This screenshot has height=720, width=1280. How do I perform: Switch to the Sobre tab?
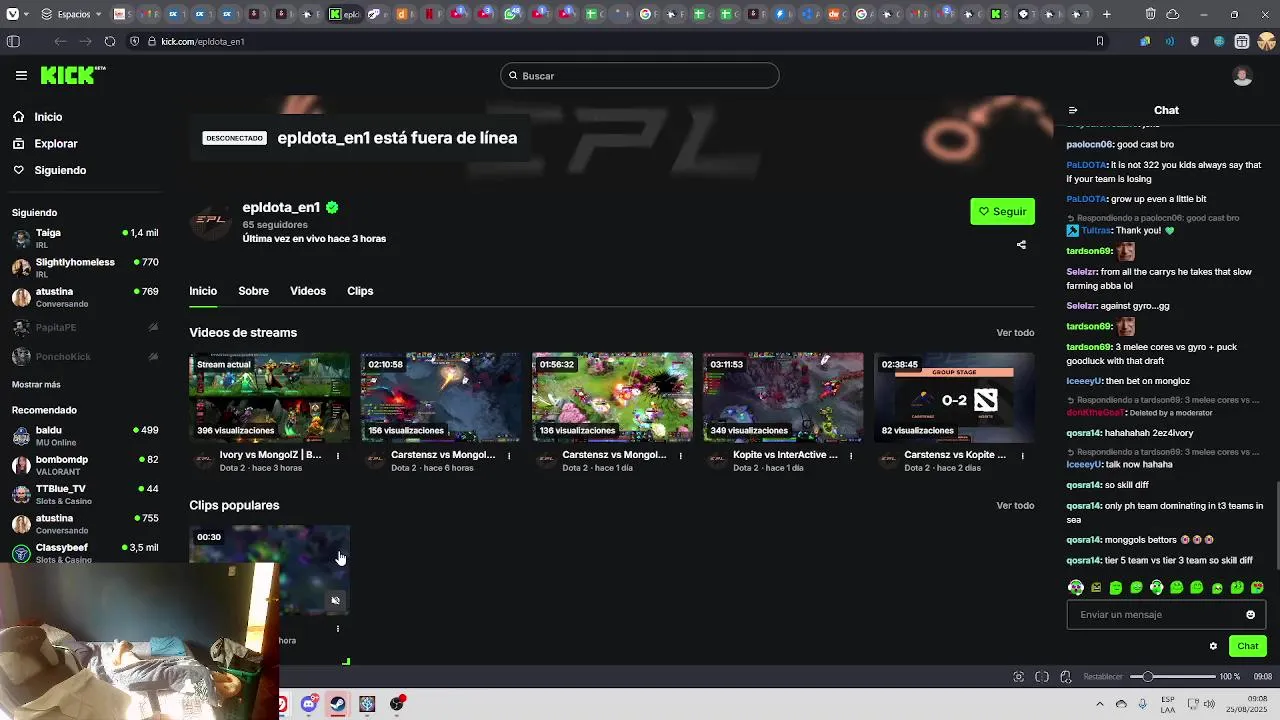click(253, 291)
